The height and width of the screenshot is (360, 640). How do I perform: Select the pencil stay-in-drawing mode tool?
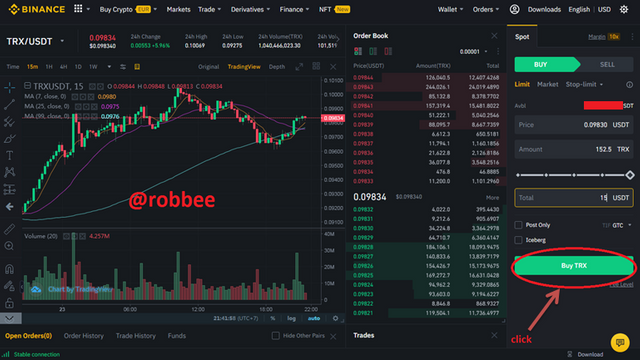coord(9,286)
